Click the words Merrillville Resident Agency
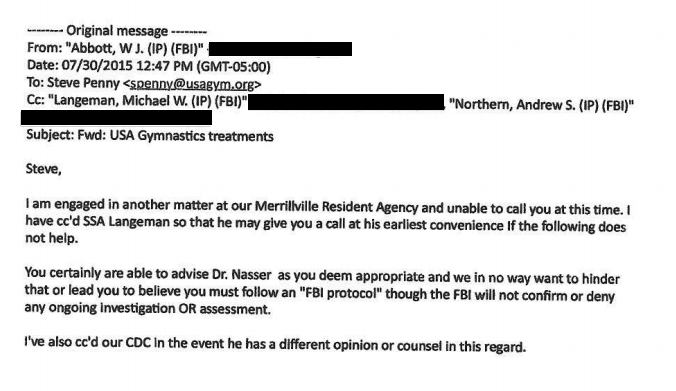This screenshot has height=391, width=676. point(336,206)
